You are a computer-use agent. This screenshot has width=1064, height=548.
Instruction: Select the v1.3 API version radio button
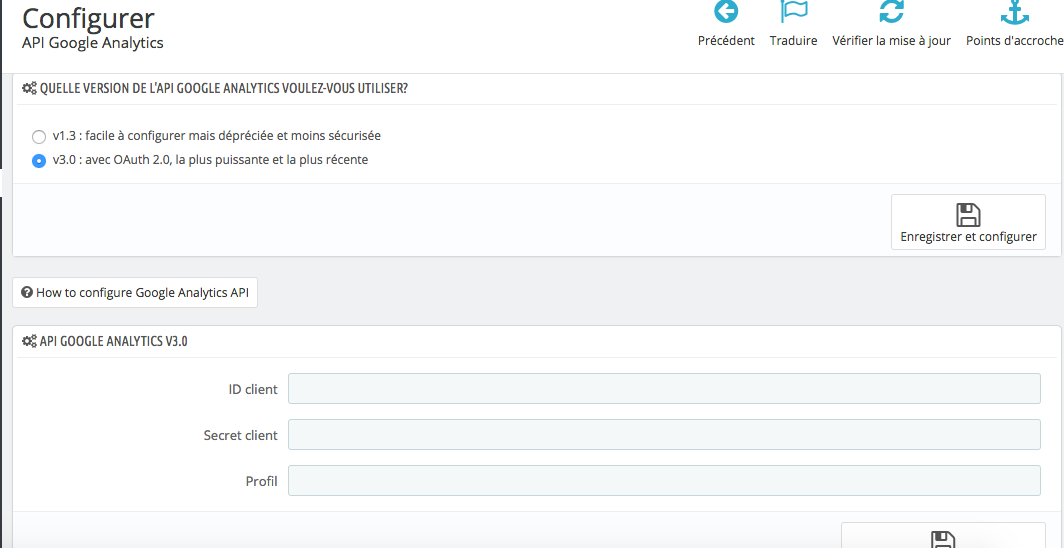click(39, 136)
